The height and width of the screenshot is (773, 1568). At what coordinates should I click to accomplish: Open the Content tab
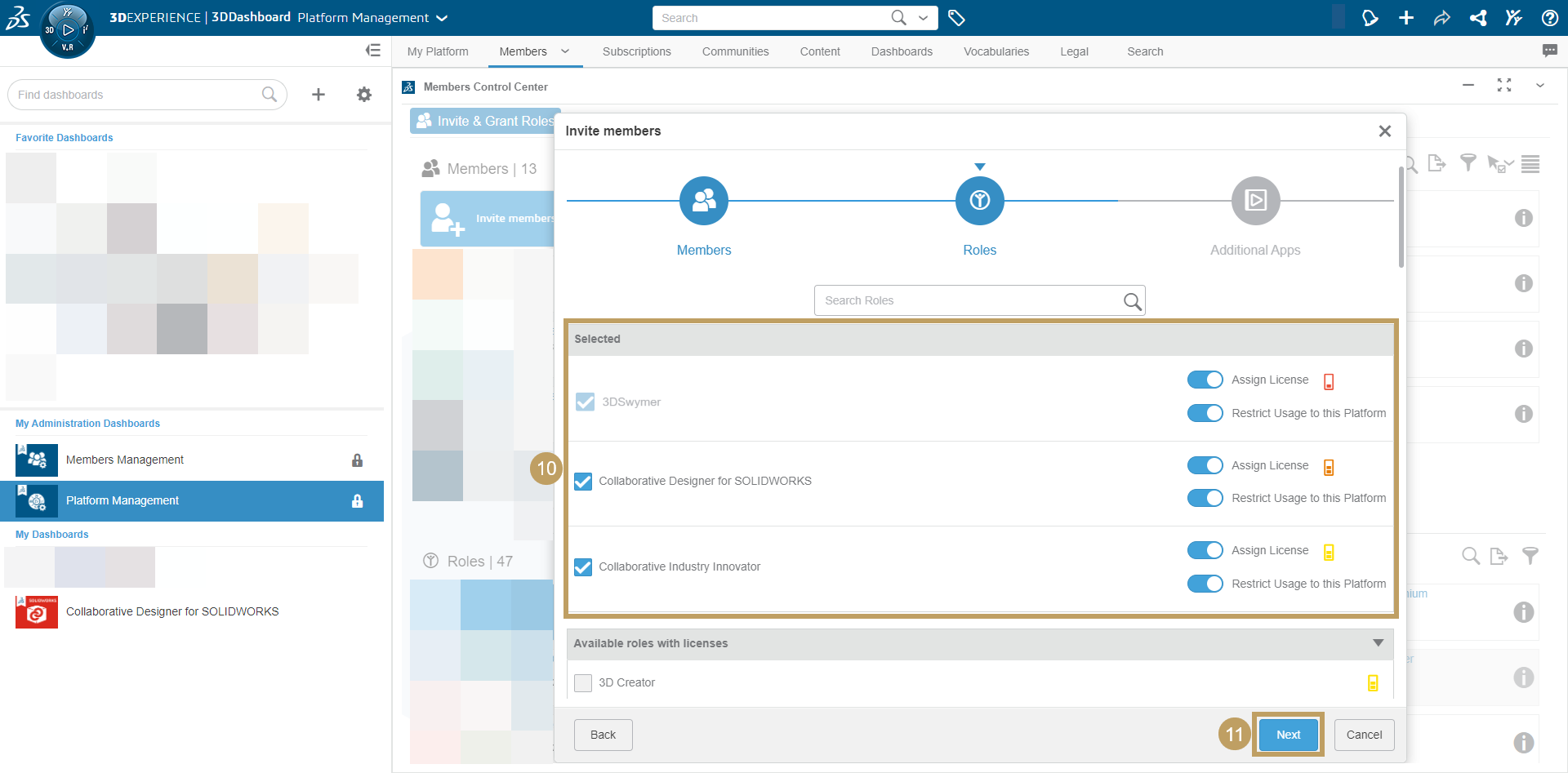coord(820,51)
